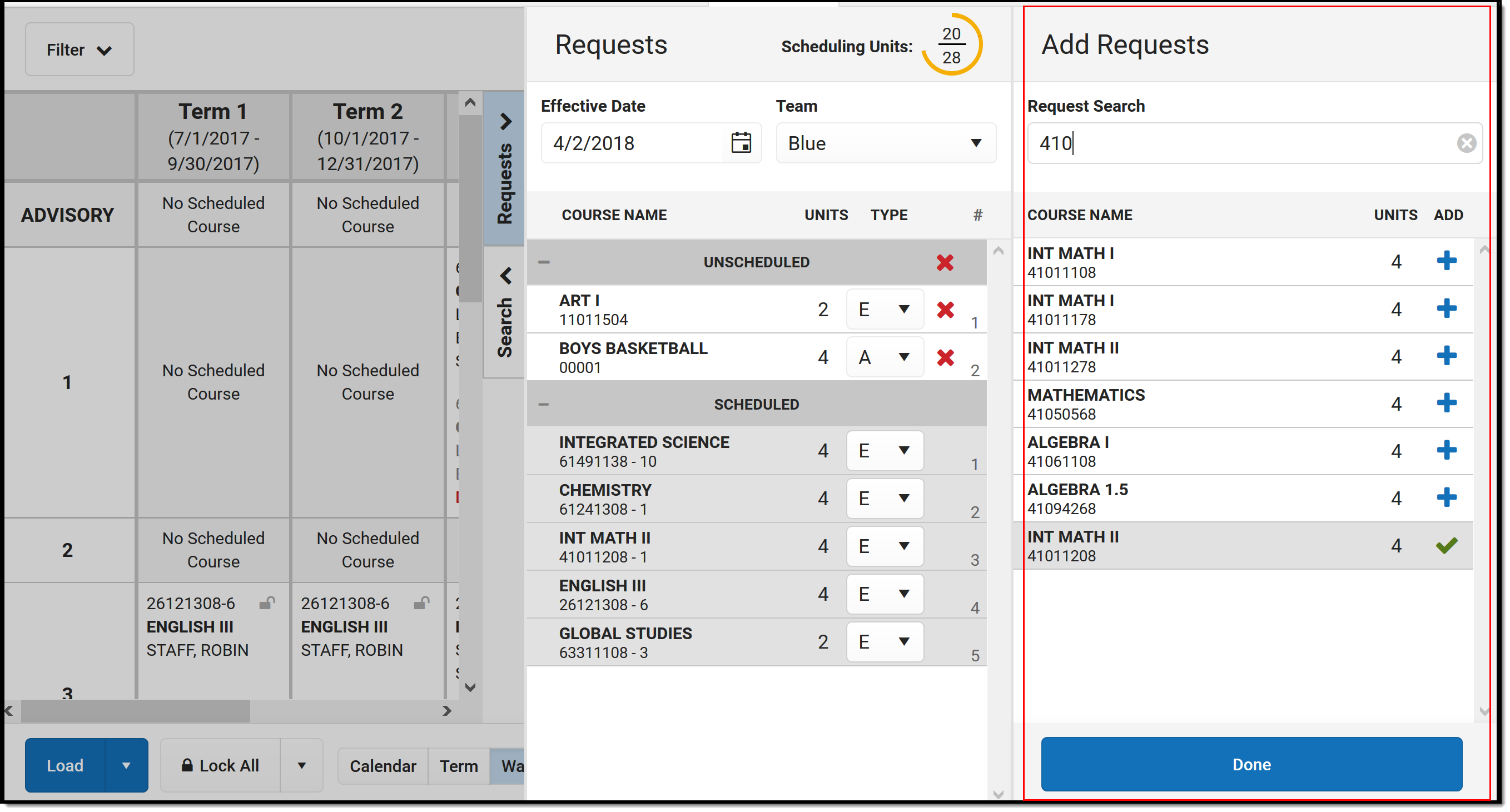Viewport: 1510px width, 812px height.
Task: Toggle lock on Term 1 ENGLISH III
Action: pyautogui.click(x=267, y=603)
